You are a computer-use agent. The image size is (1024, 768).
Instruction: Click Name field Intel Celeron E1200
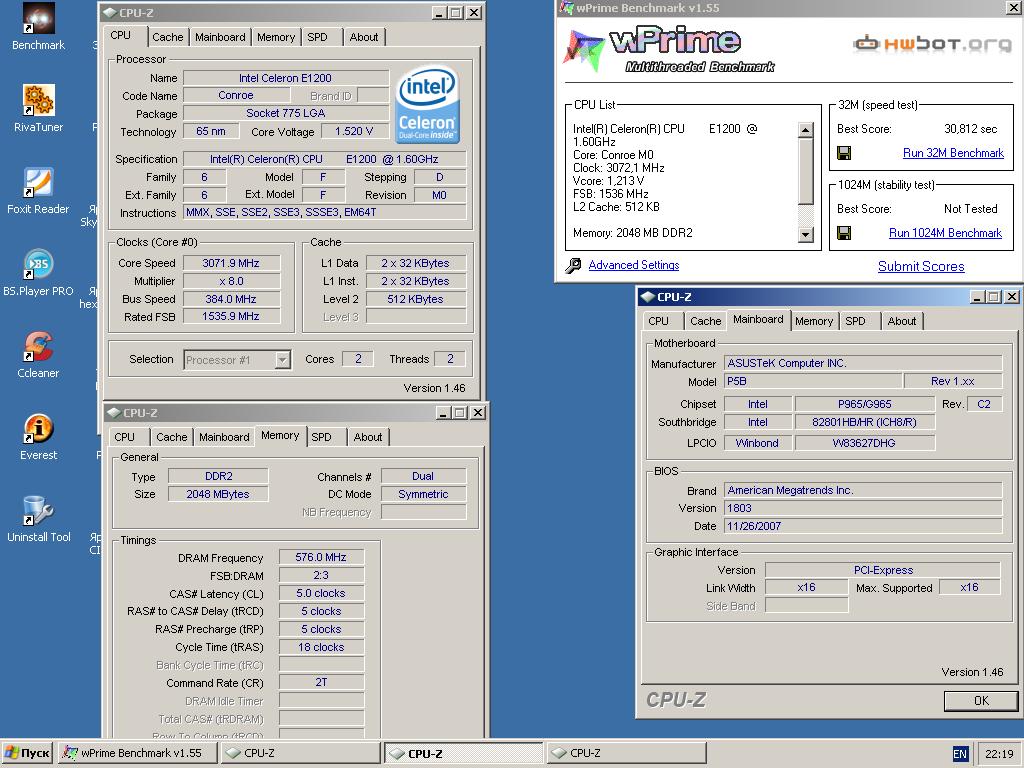tap(285, 78)
